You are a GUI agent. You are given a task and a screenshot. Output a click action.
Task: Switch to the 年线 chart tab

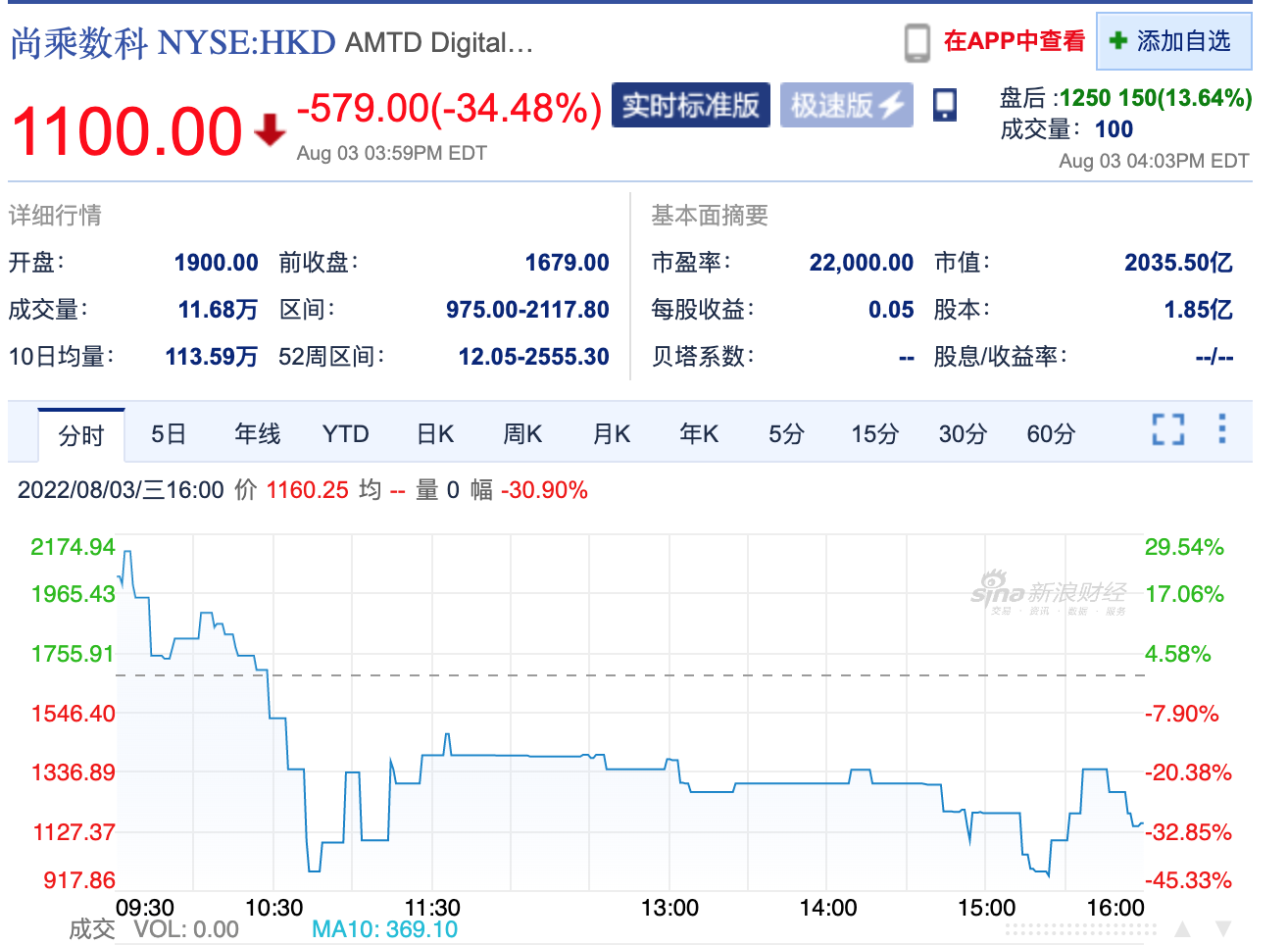(257, 434)
